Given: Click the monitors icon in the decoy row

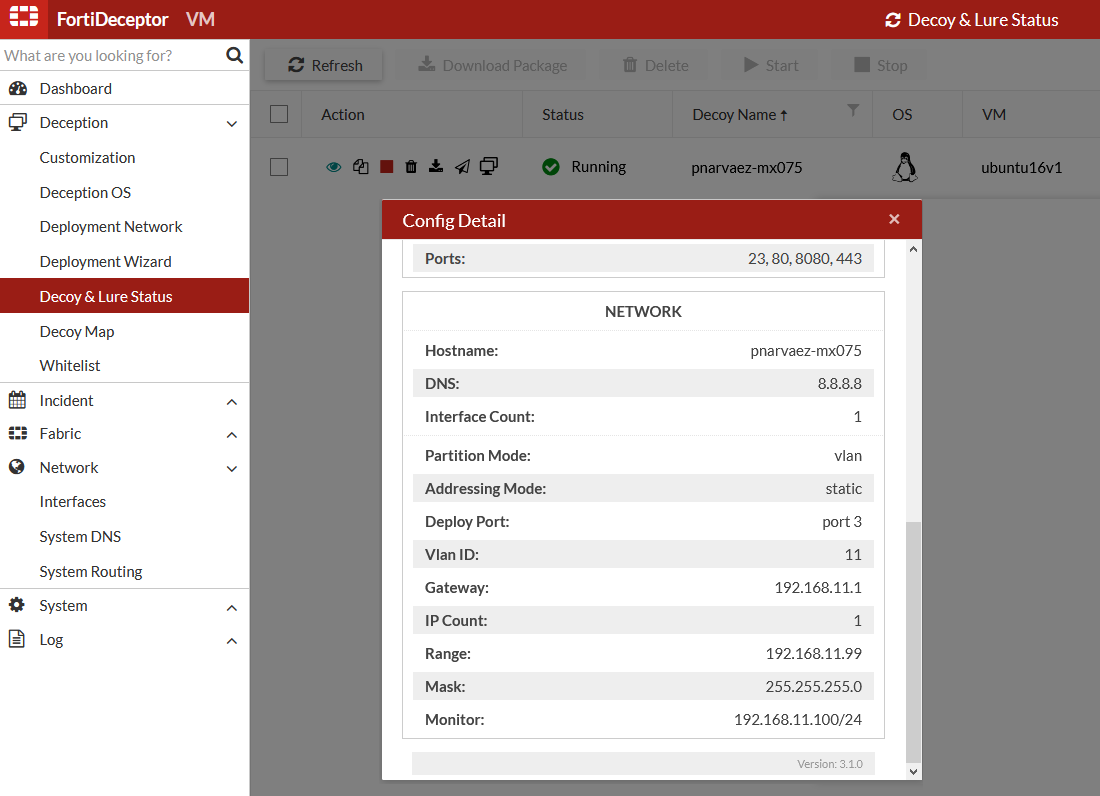Looking at the screenshot, I should pos(489,167).
